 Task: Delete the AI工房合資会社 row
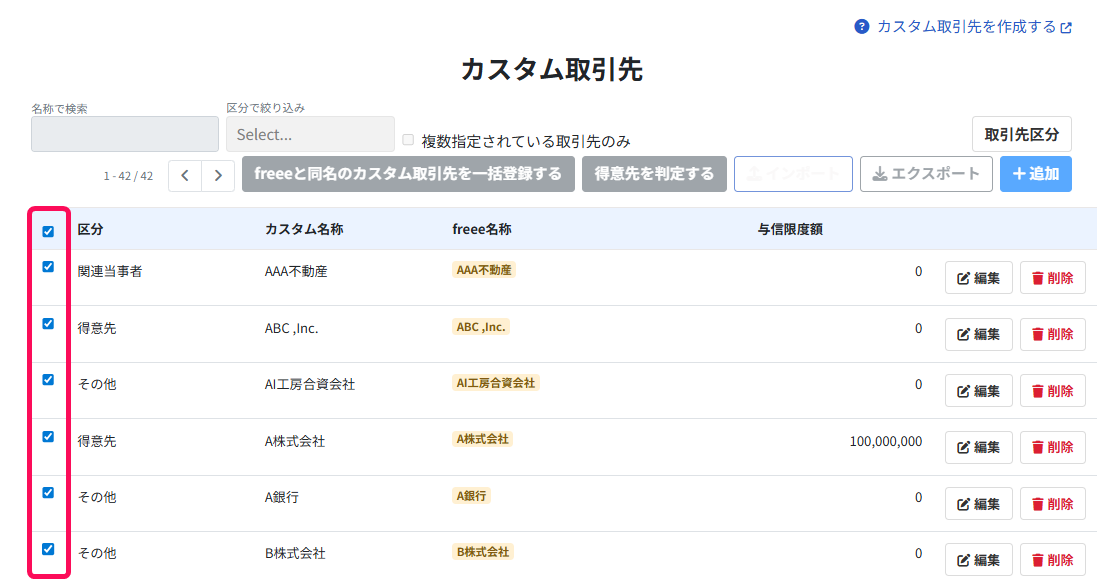point(1052,391)
